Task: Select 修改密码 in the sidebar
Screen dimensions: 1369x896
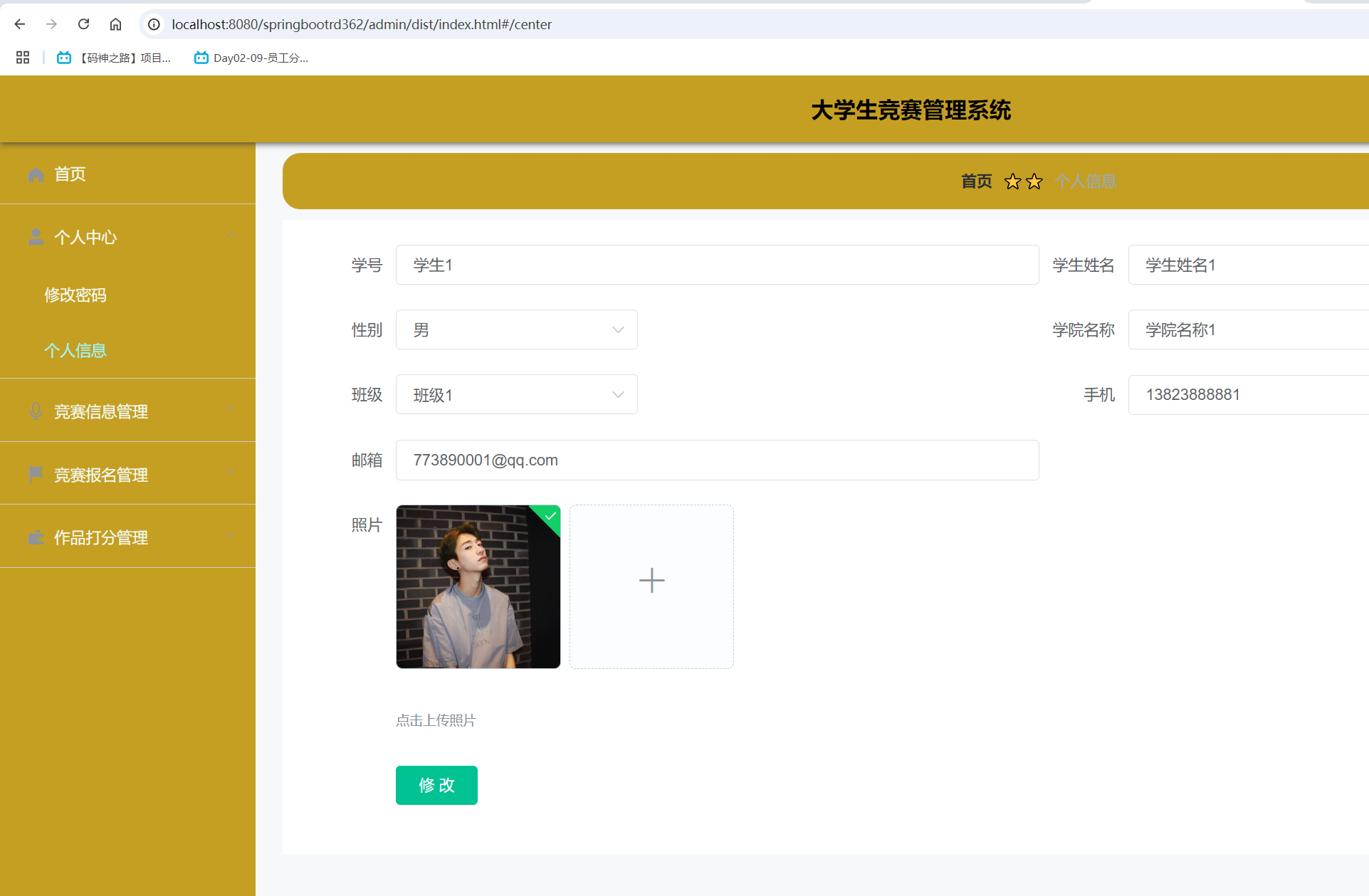Action: (75, 295)
